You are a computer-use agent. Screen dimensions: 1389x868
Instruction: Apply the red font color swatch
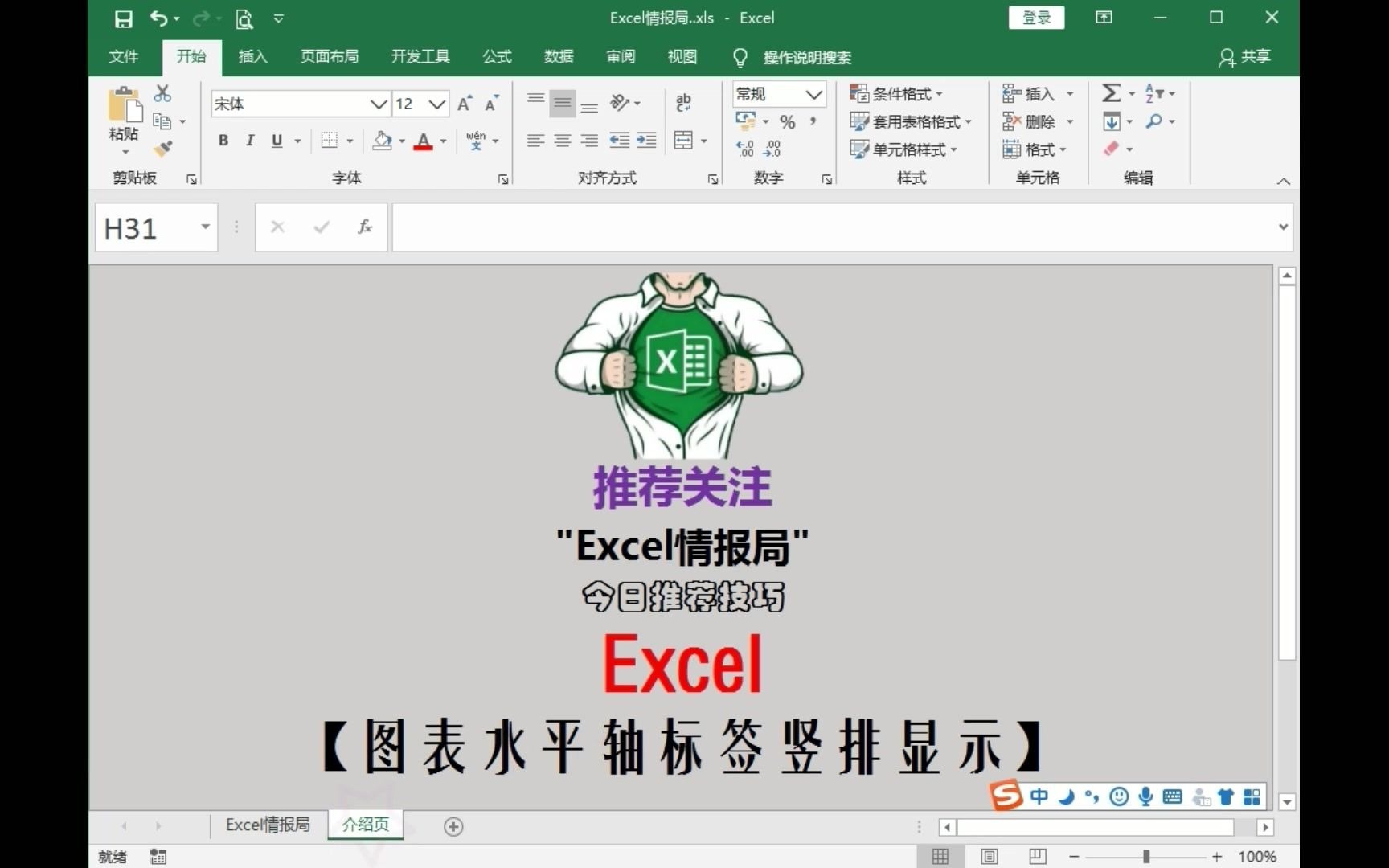(x=424, y=141)
